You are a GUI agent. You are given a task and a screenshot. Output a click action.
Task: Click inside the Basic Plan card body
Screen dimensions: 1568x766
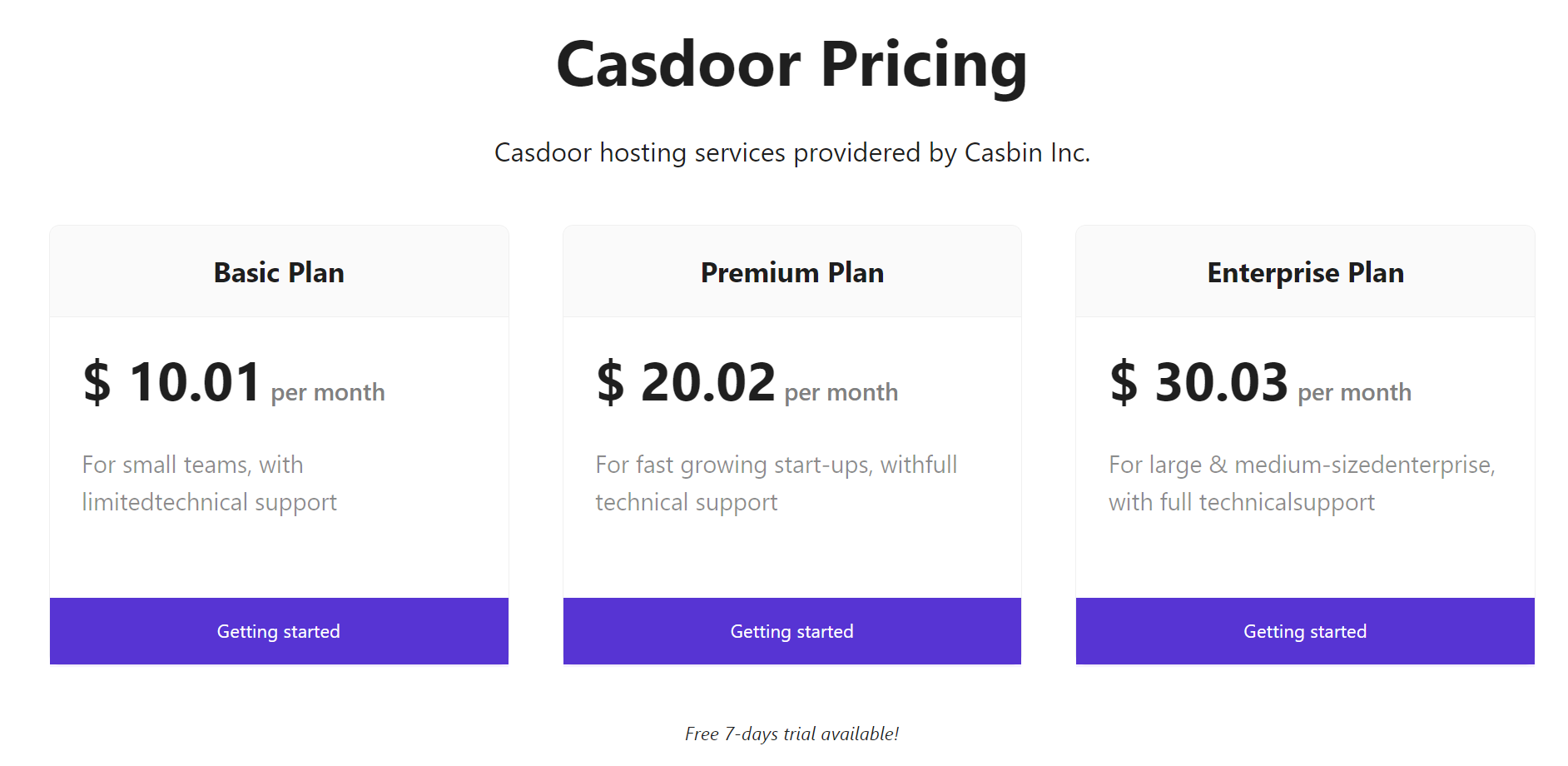[x=278, y=550]
